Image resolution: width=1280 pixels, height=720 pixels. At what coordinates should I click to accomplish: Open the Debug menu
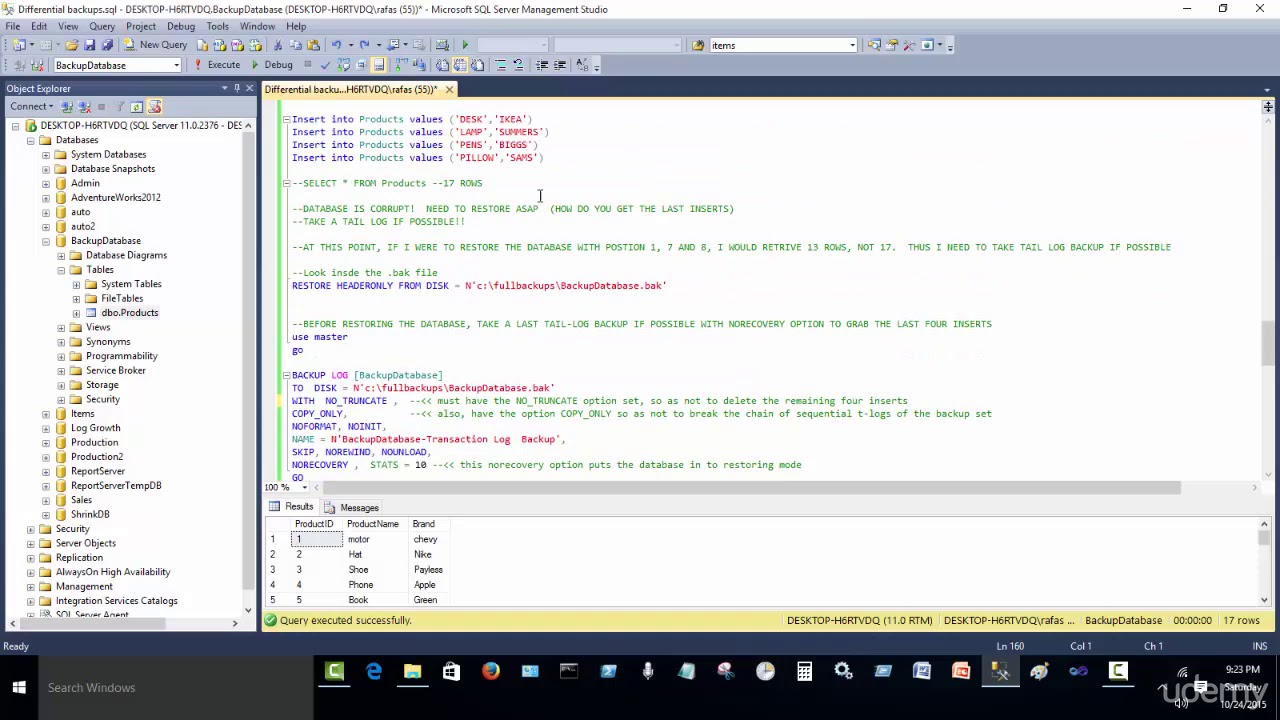(181, 26)
